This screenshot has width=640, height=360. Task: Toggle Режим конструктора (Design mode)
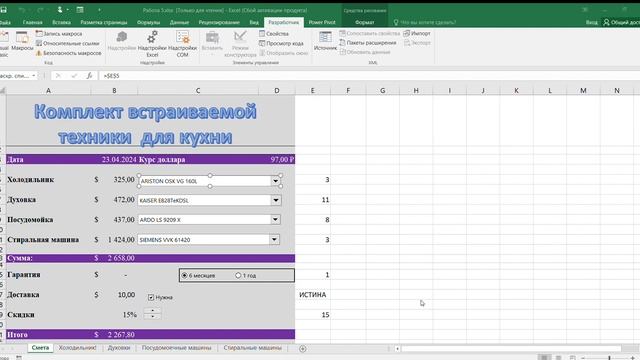coord(240,43)
